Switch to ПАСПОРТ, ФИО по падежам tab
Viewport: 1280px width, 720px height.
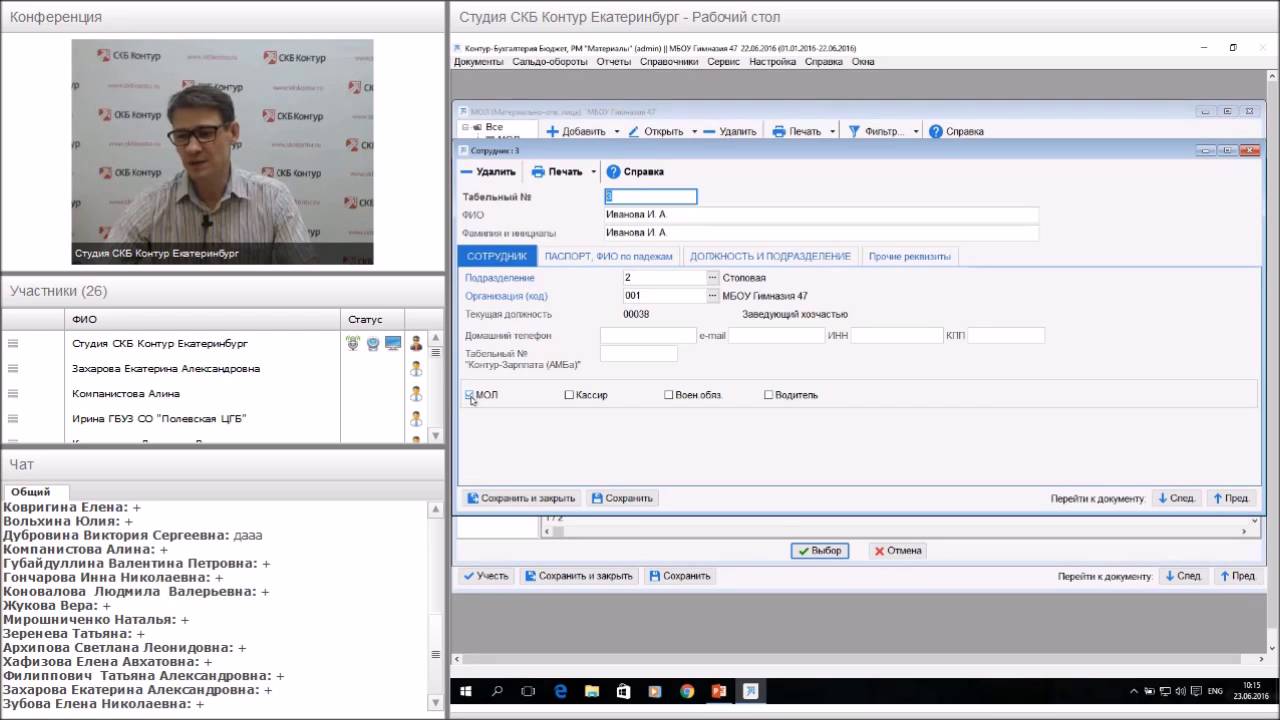point(608,256)
